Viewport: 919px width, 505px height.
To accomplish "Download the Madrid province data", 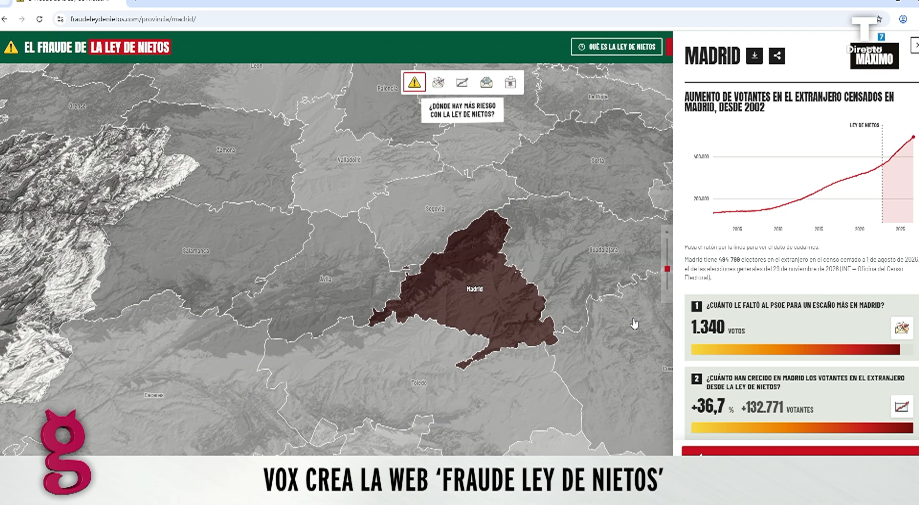I will pyautogui.click(x=754, y=56).
